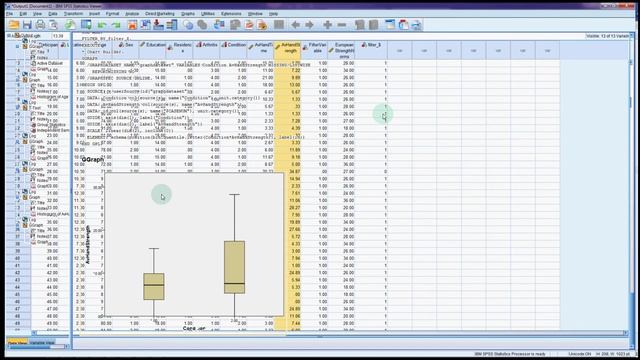Click the Go to Case icon
640x360 pixels.
click(x=146, y=25)
